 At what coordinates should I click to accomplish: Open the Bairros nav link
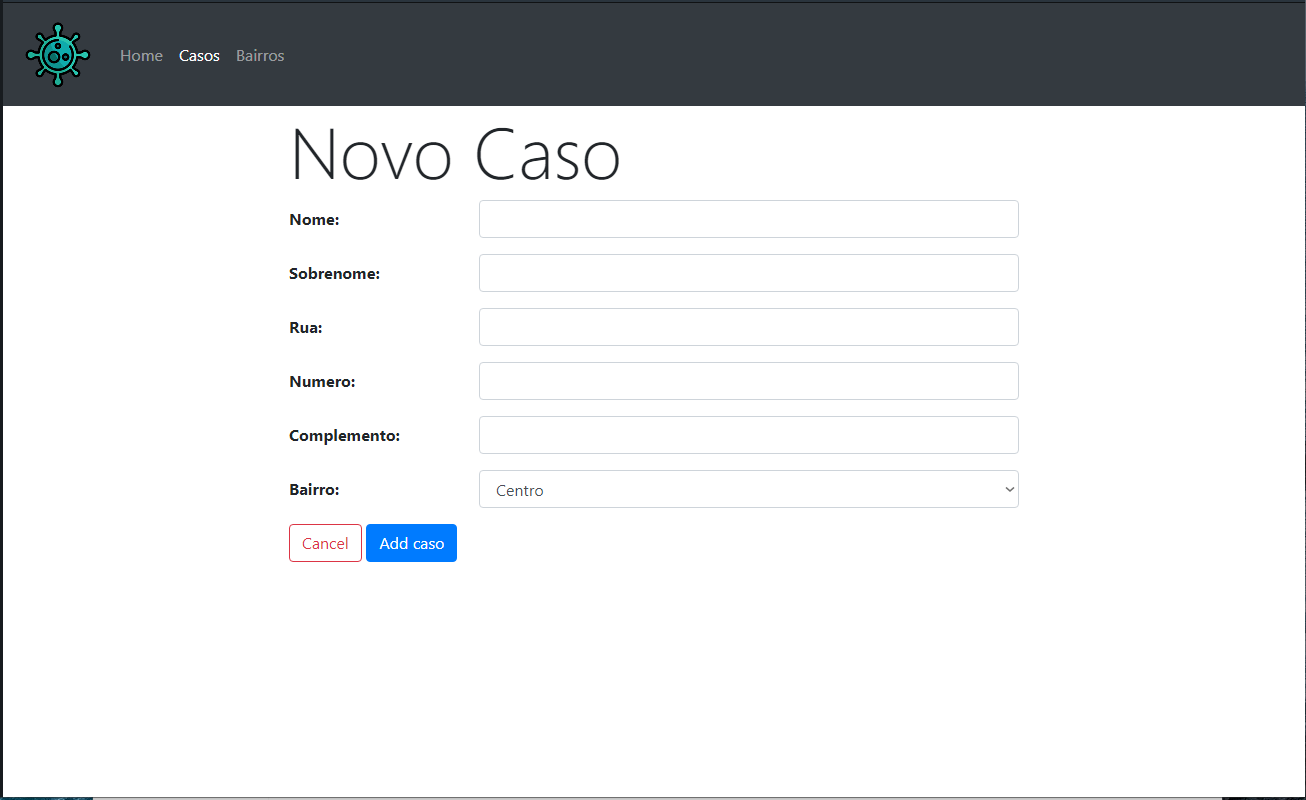260,56
